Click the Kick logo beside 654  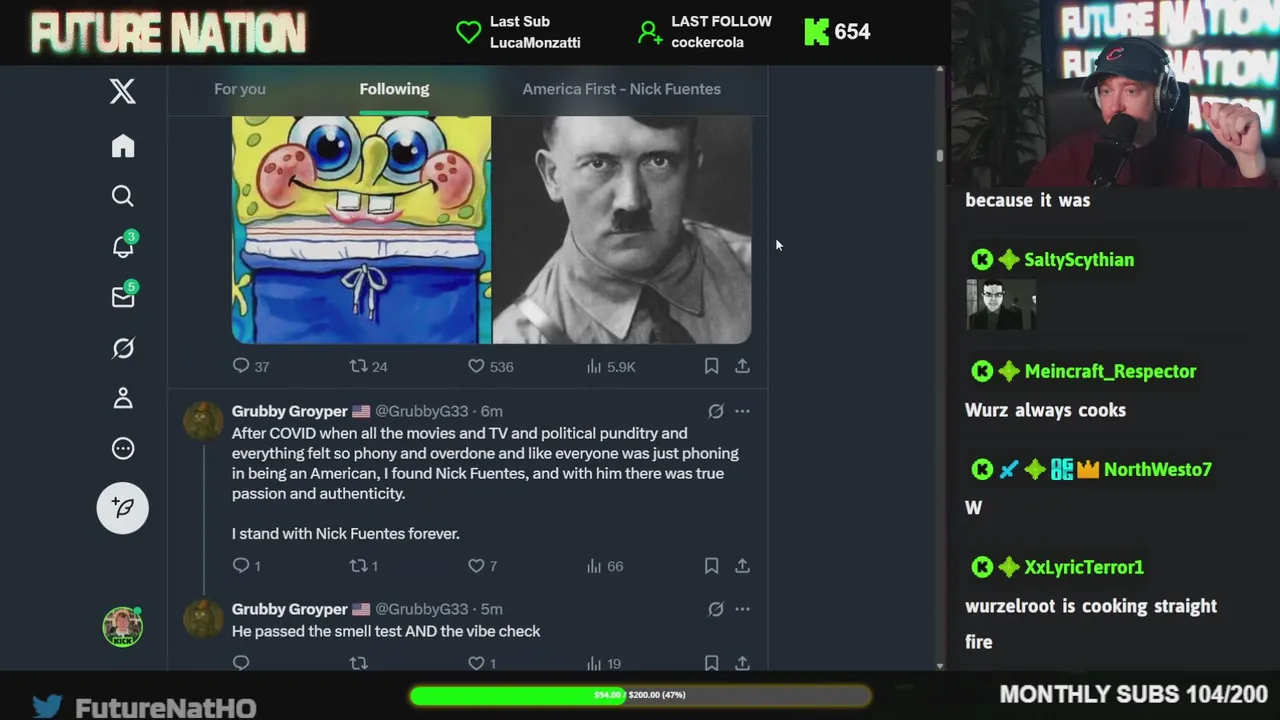point(816,32)
